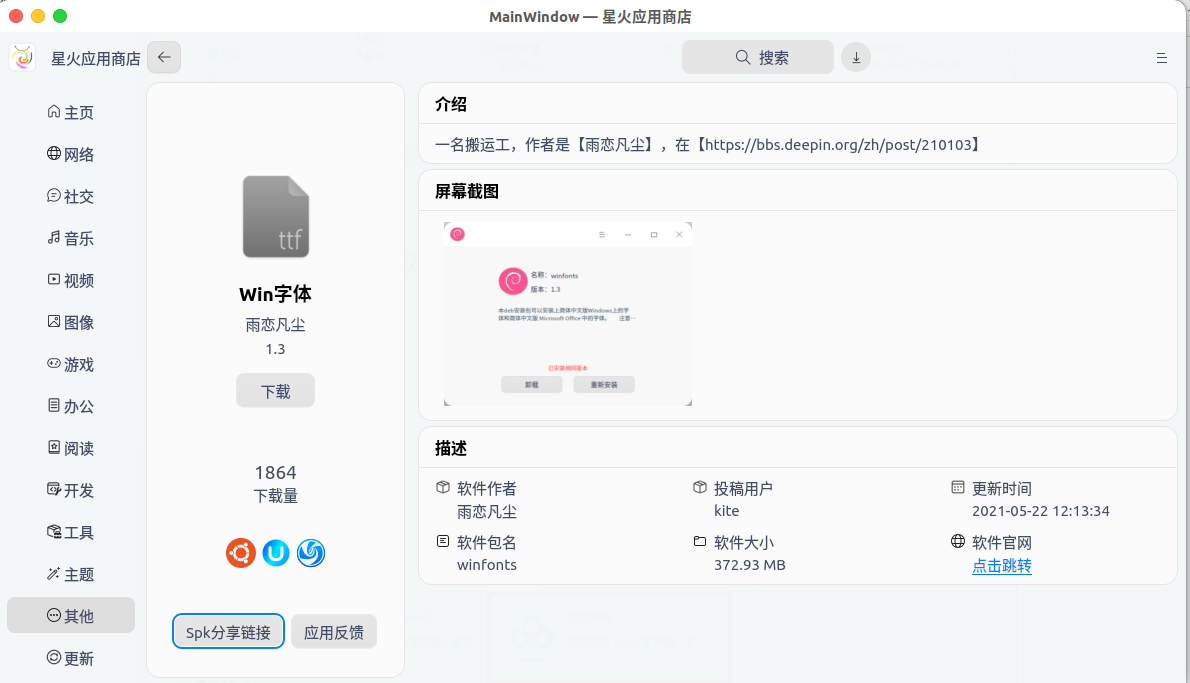This screenshot has height=683, width=1190.
Task: Go to the 社交 social category
Action: (x=70, y=197)
